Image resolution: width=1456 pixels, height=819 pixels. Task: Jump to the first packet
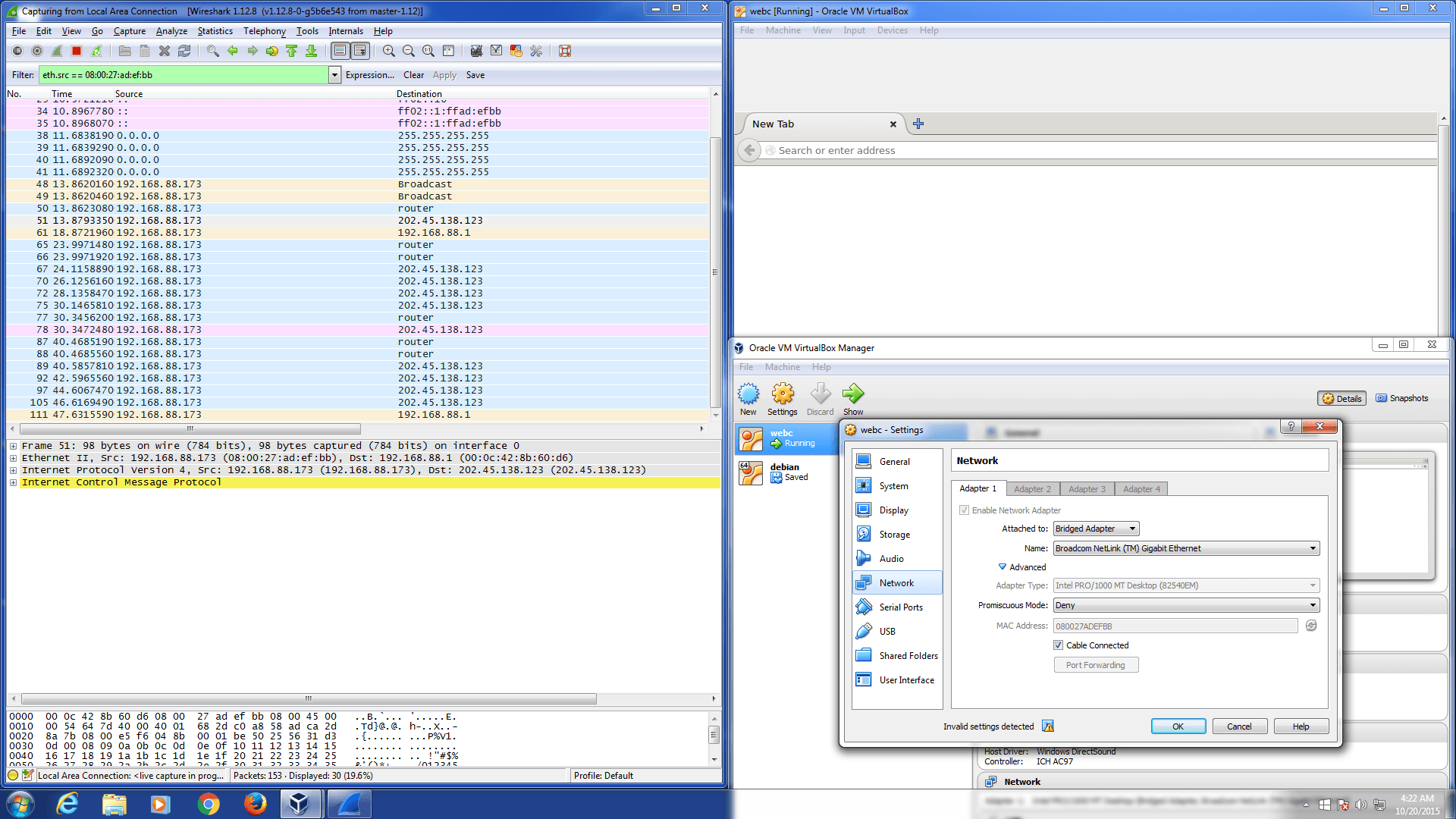tap(292, 51)
